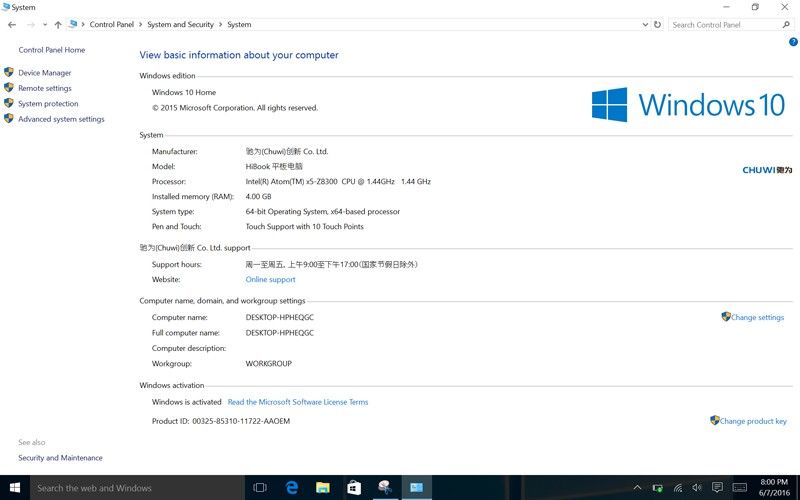
Task: Go back with the back arrow
Action: click(x=12, y=24)
